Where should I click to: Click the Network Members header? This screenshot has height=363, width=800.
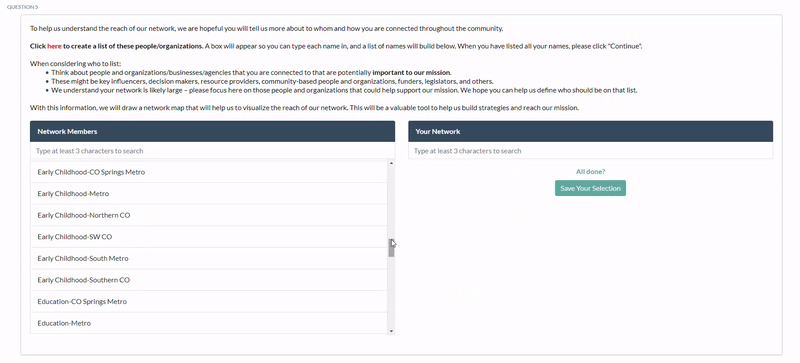click(212, 131)
